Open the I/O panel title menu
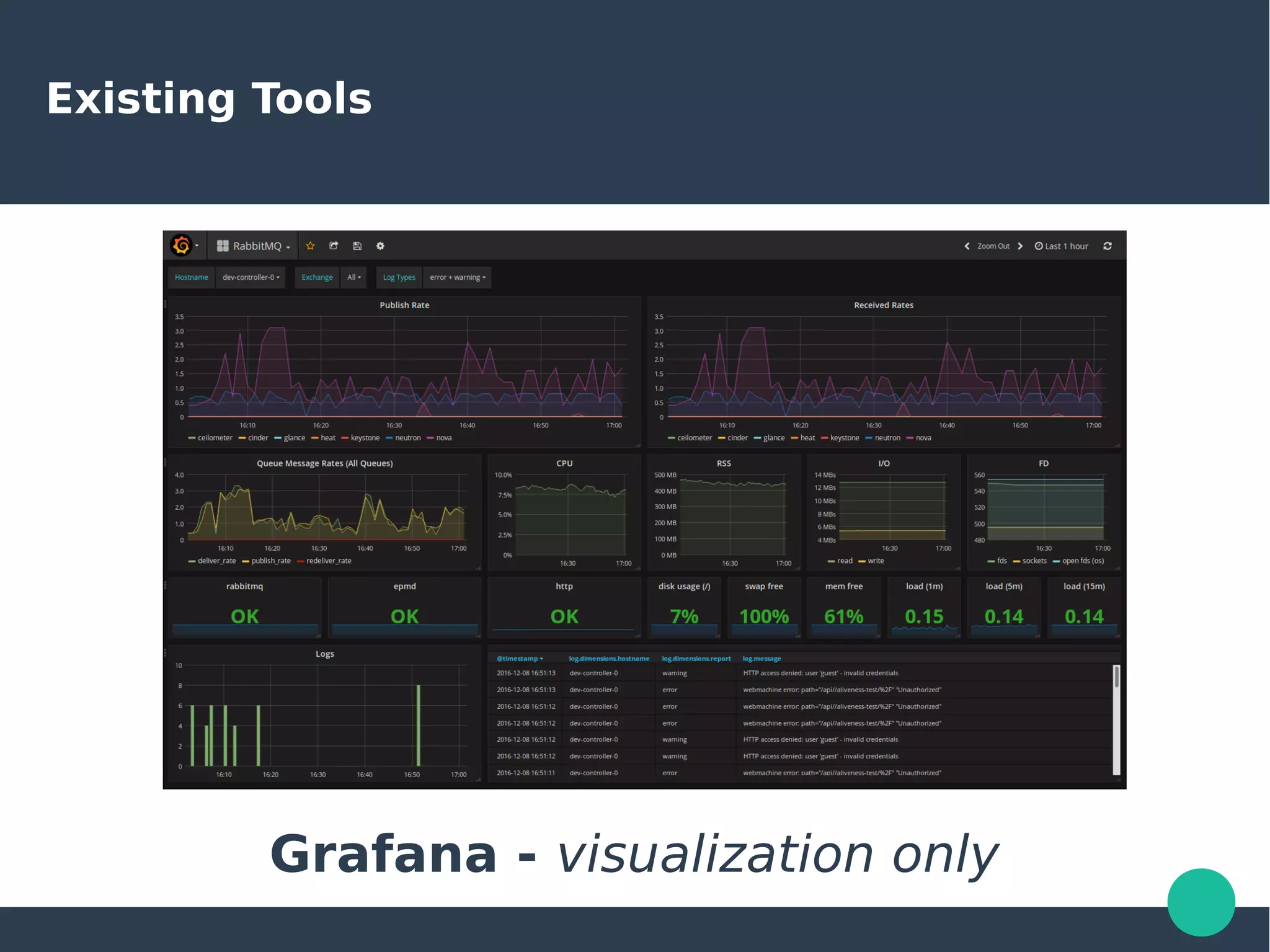 (884, 463)
